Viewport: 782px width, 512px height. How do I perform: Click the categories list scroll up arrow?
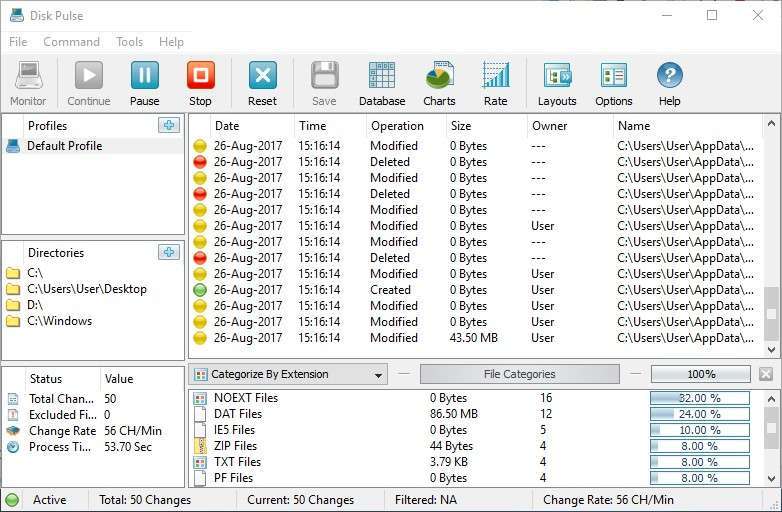(x=771, y=399)
